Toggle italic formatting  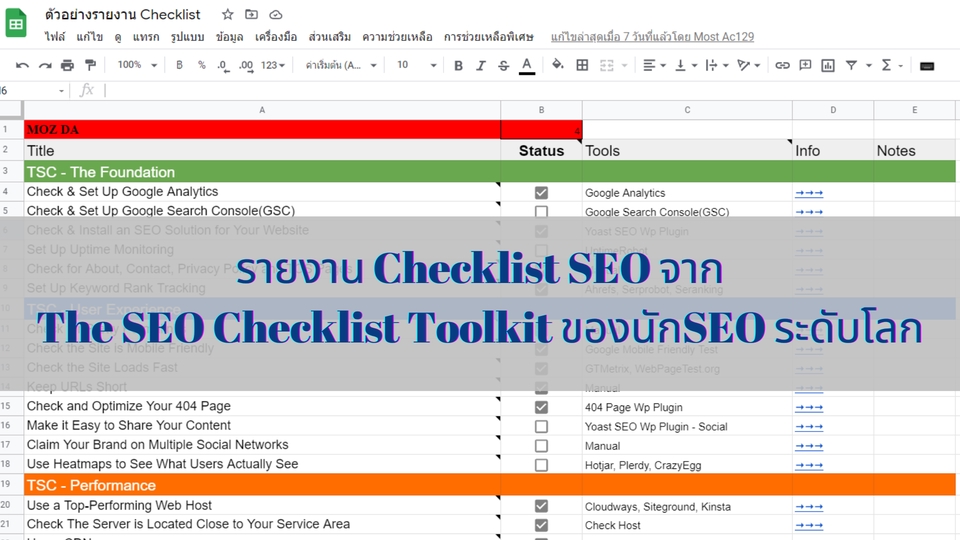point(481,66)
